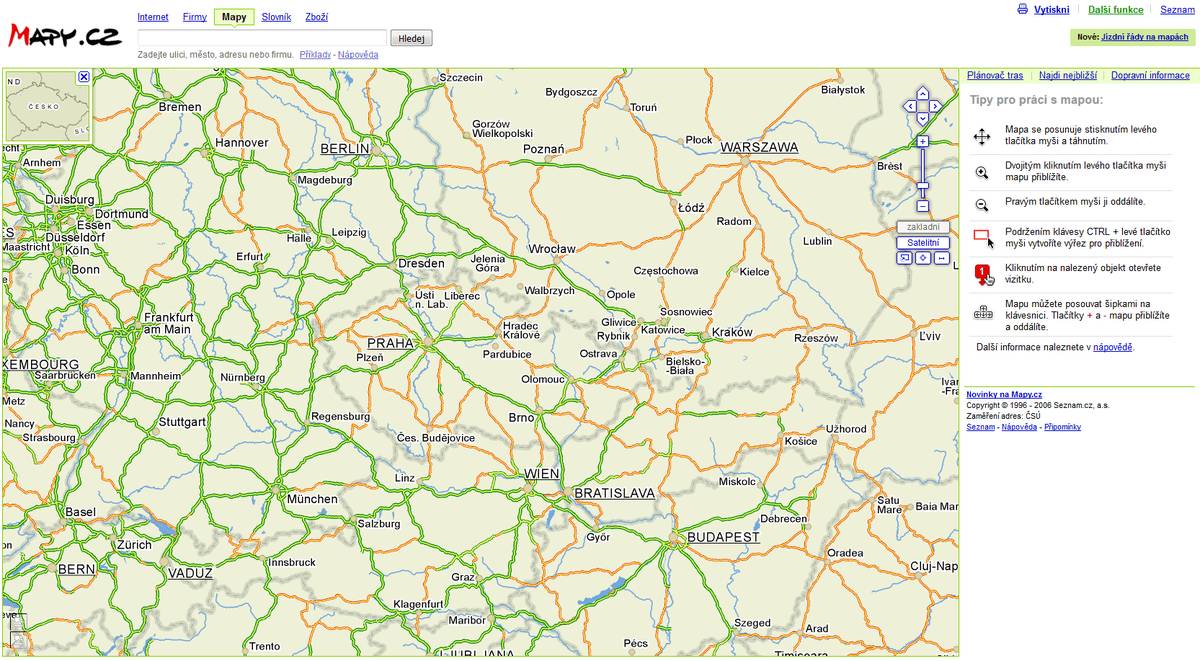Zoom in with the plus button
The height and width of the screenshot is (661, 1200).
coord(923,141)
